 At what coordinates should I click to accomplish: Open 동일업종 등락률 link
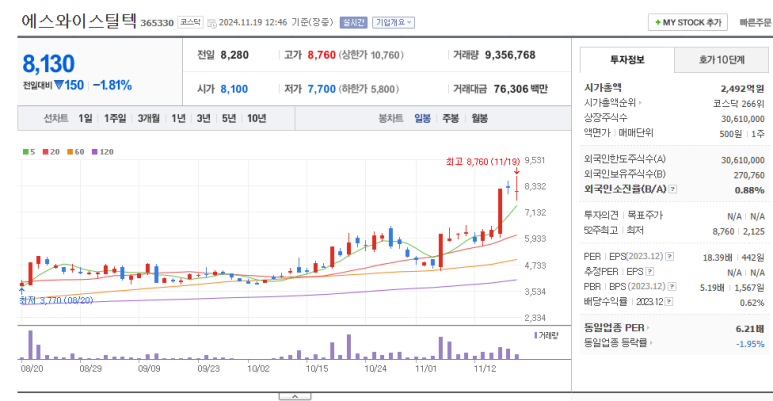click(x=618, y=343)
